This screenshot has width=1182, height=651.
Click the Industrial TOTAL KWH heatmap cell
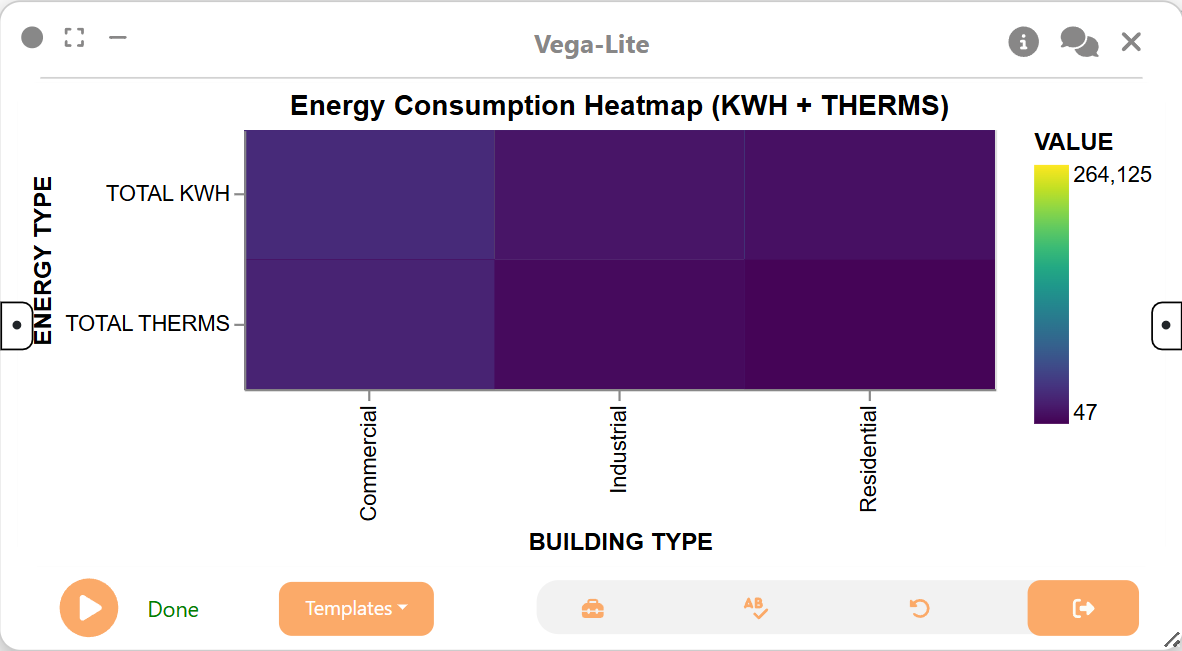(620, 194)
